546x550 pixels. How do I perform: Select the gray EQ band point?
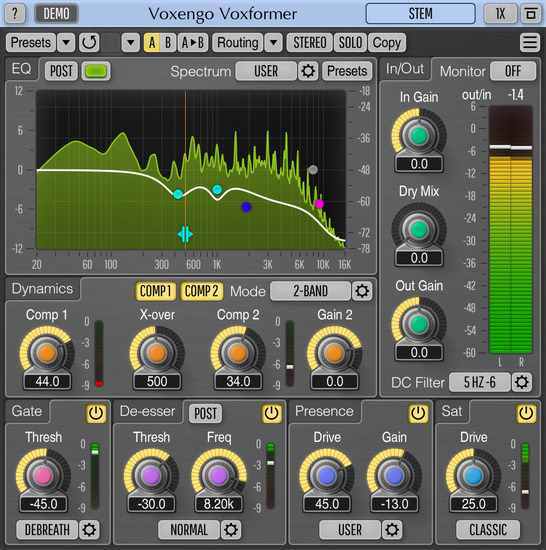[313, 170]
